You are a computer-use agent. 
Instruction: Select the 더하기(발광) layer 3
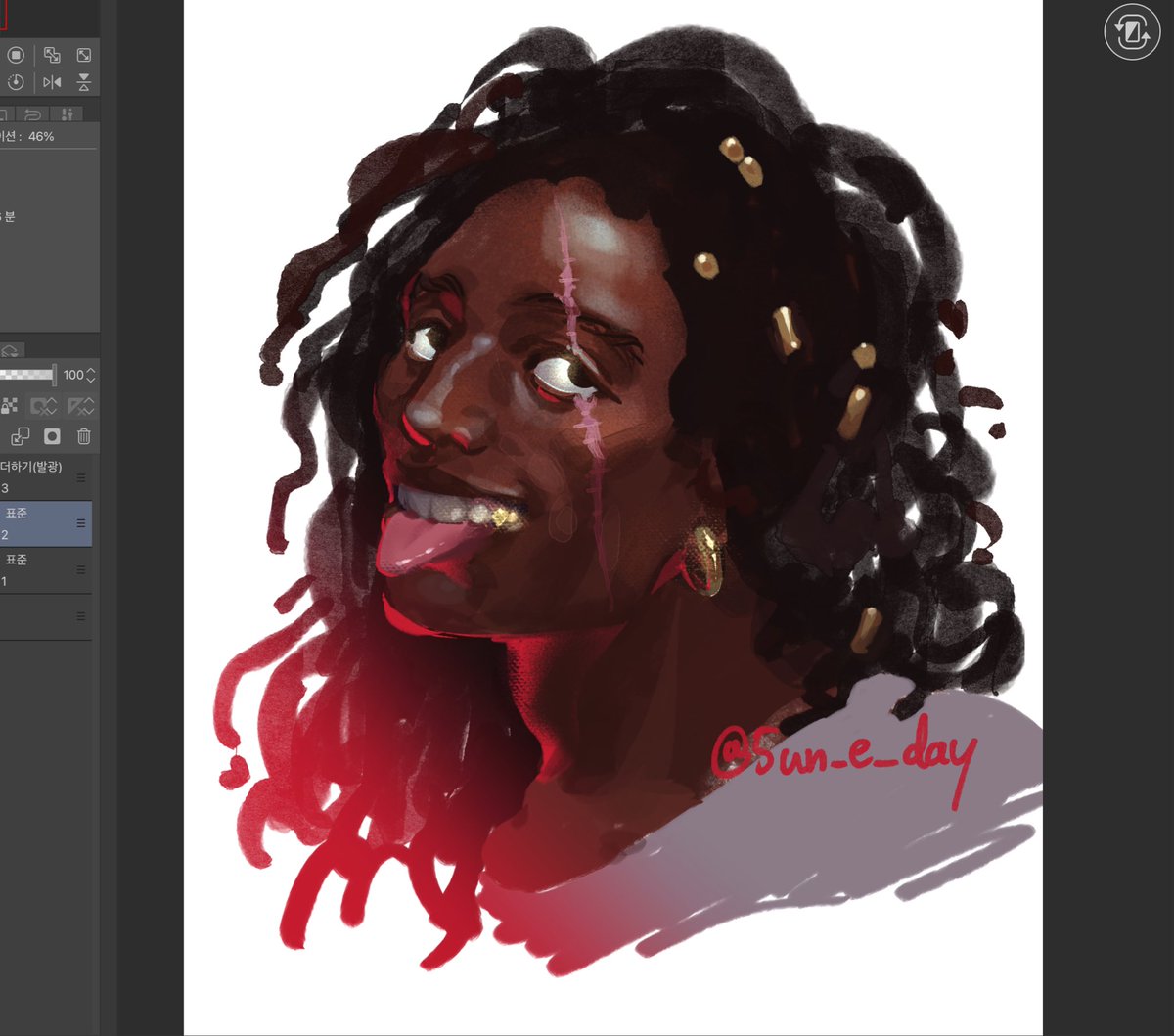(x=46, y=477)
